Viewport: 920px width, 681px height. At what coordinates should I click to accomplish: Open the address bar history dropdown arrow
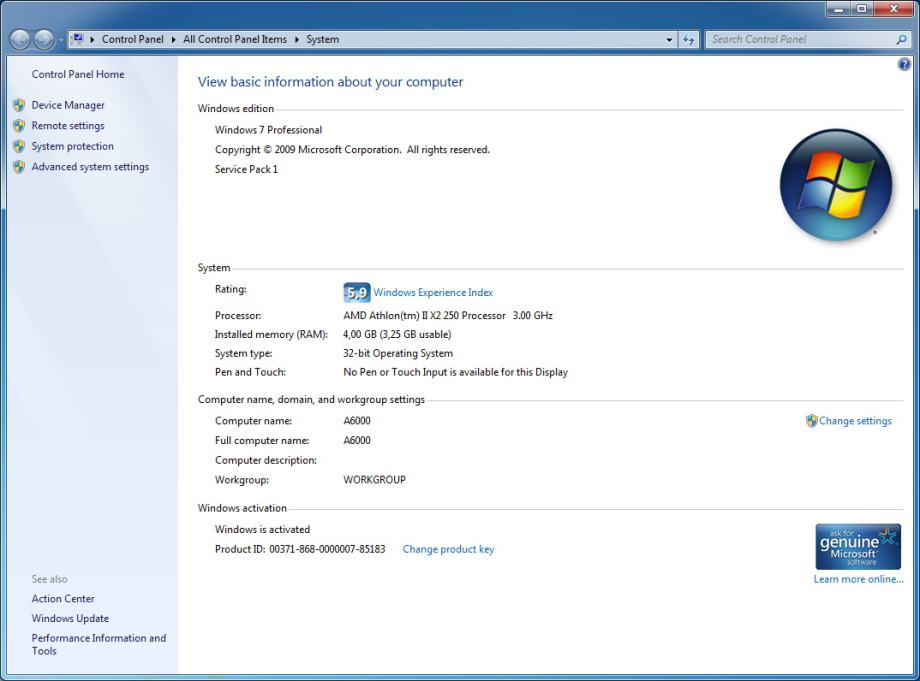coord(670,40)
